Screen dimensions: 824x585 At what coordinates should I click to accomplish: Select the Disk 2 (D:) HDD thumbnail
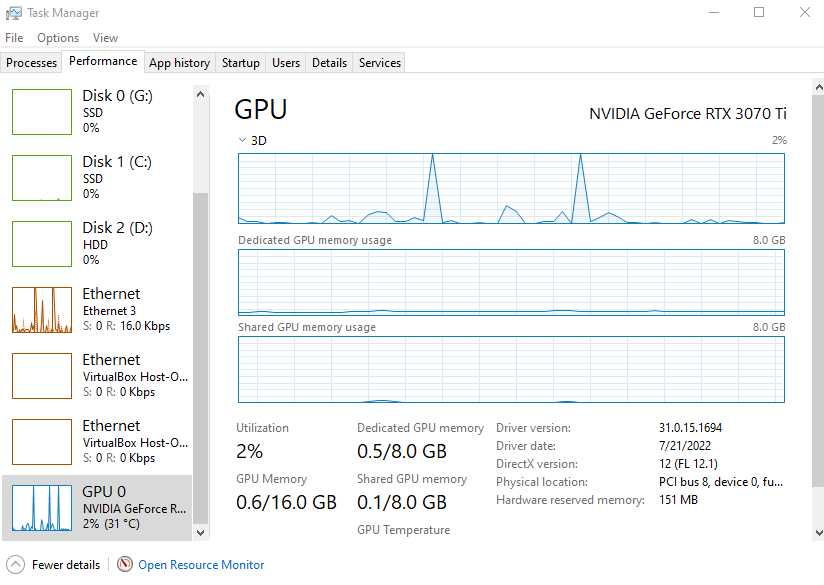(42, 243)
